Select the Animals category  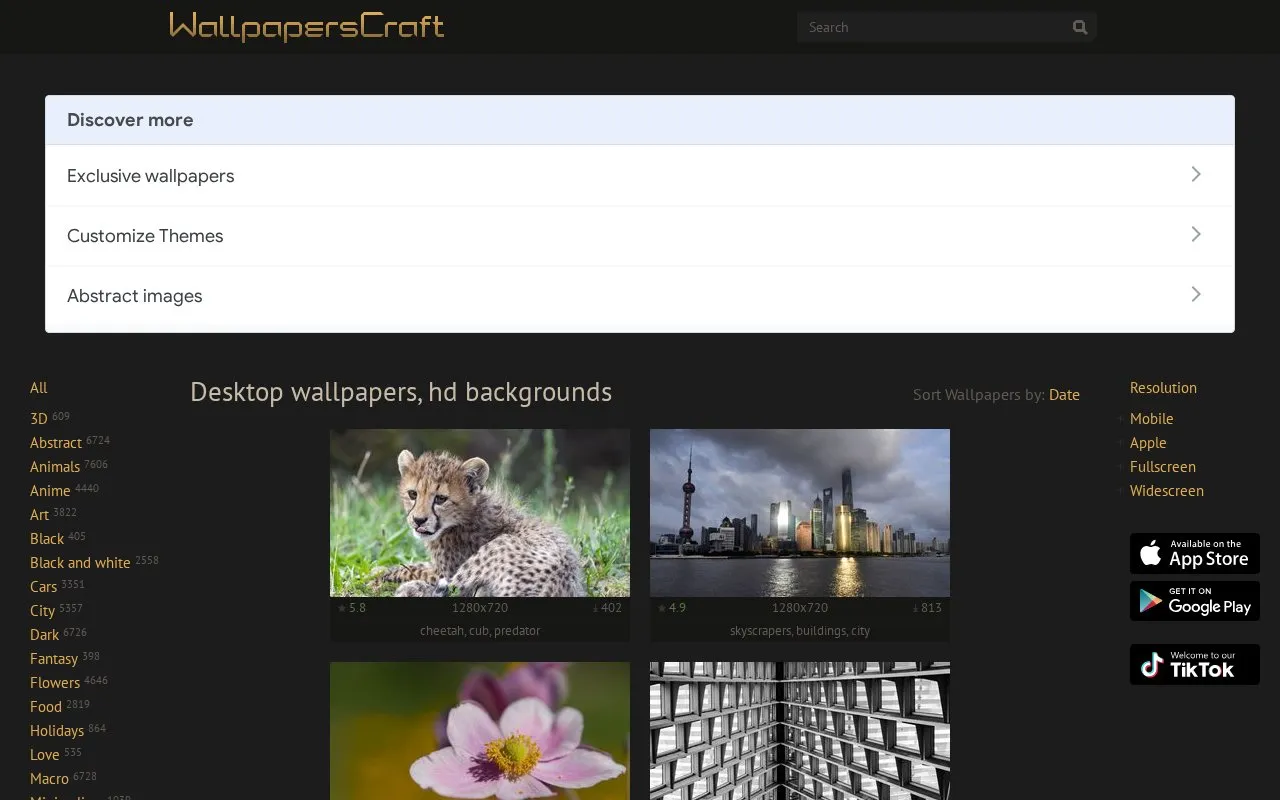55,467
